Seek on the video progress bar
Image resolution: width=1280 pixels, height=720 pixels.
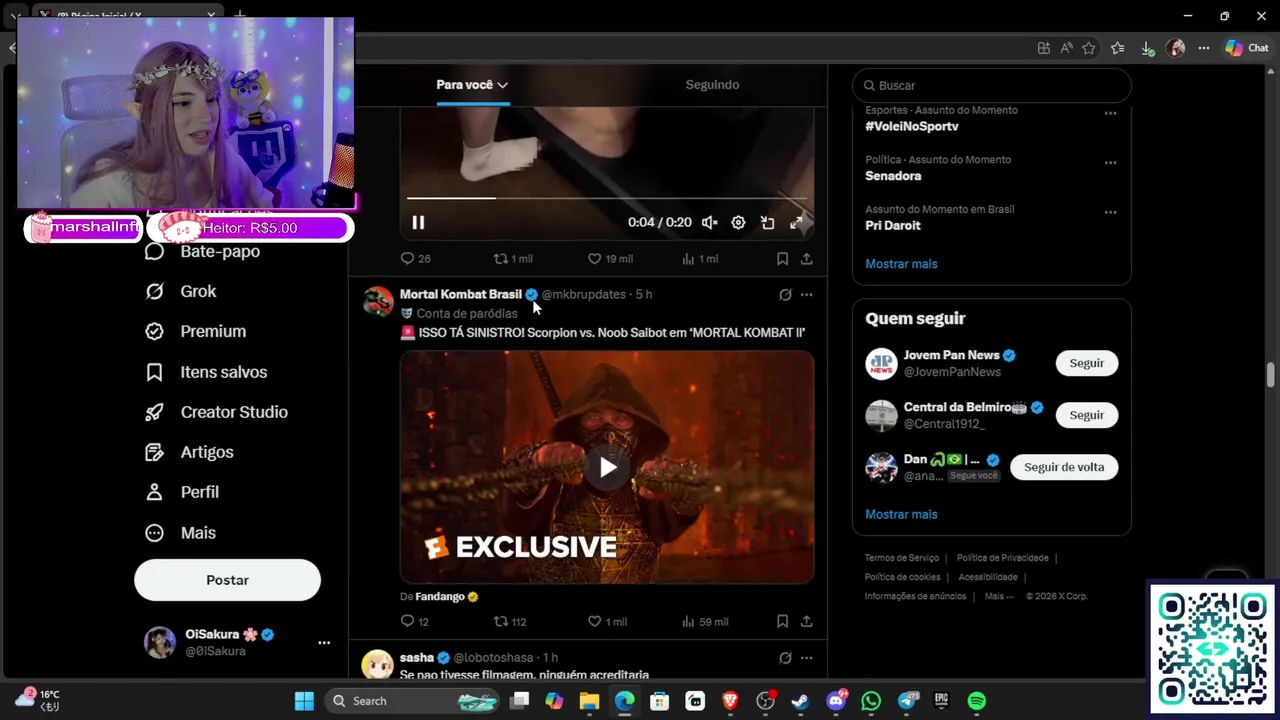[x=606, y=198]
